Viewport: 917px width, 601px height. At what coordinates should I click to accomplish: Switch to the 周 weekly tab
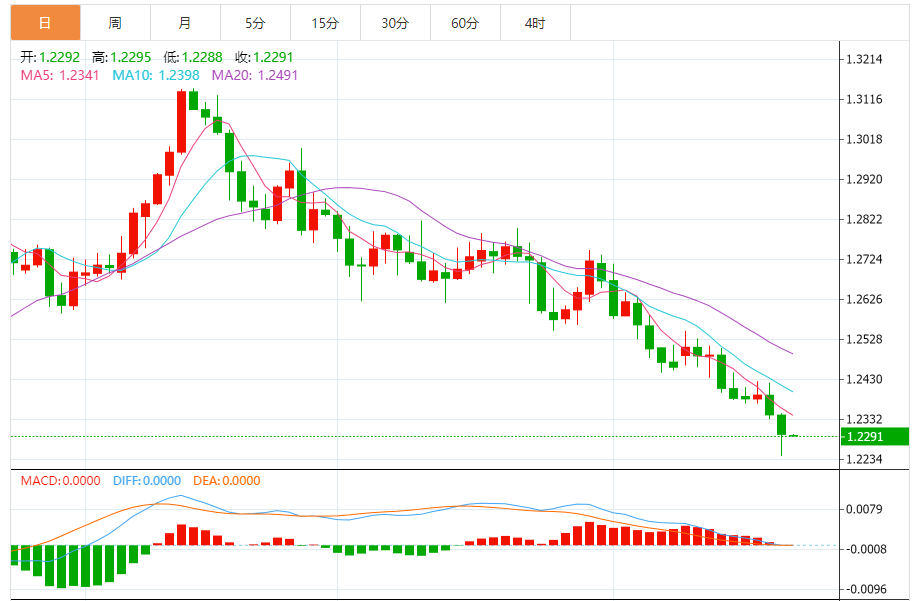pos(115,23)
